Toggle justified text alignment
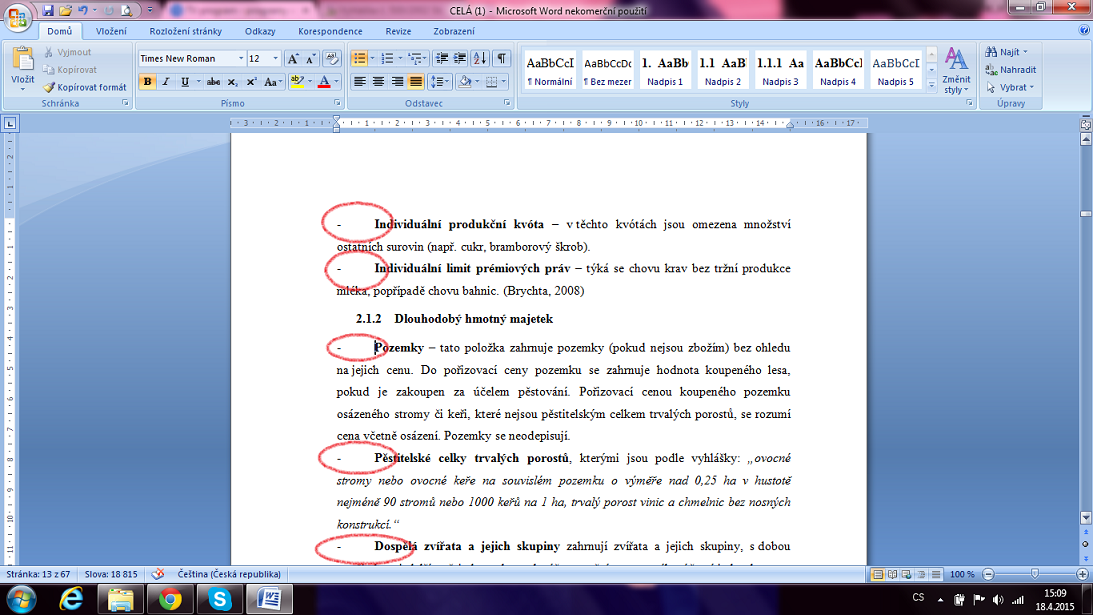The height and width of the screenshot is (615, 1093). (415, 82)
